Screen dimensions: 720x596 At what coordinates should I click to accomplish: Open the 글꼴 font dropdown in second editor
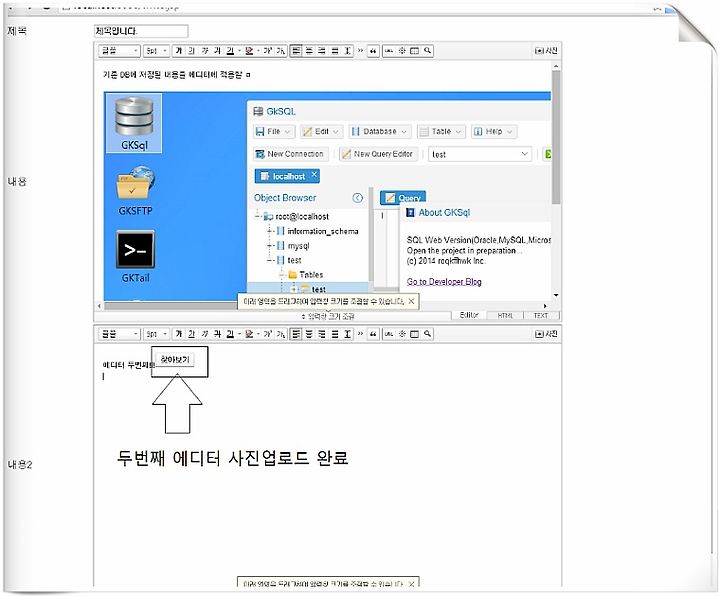pos(118,334)
